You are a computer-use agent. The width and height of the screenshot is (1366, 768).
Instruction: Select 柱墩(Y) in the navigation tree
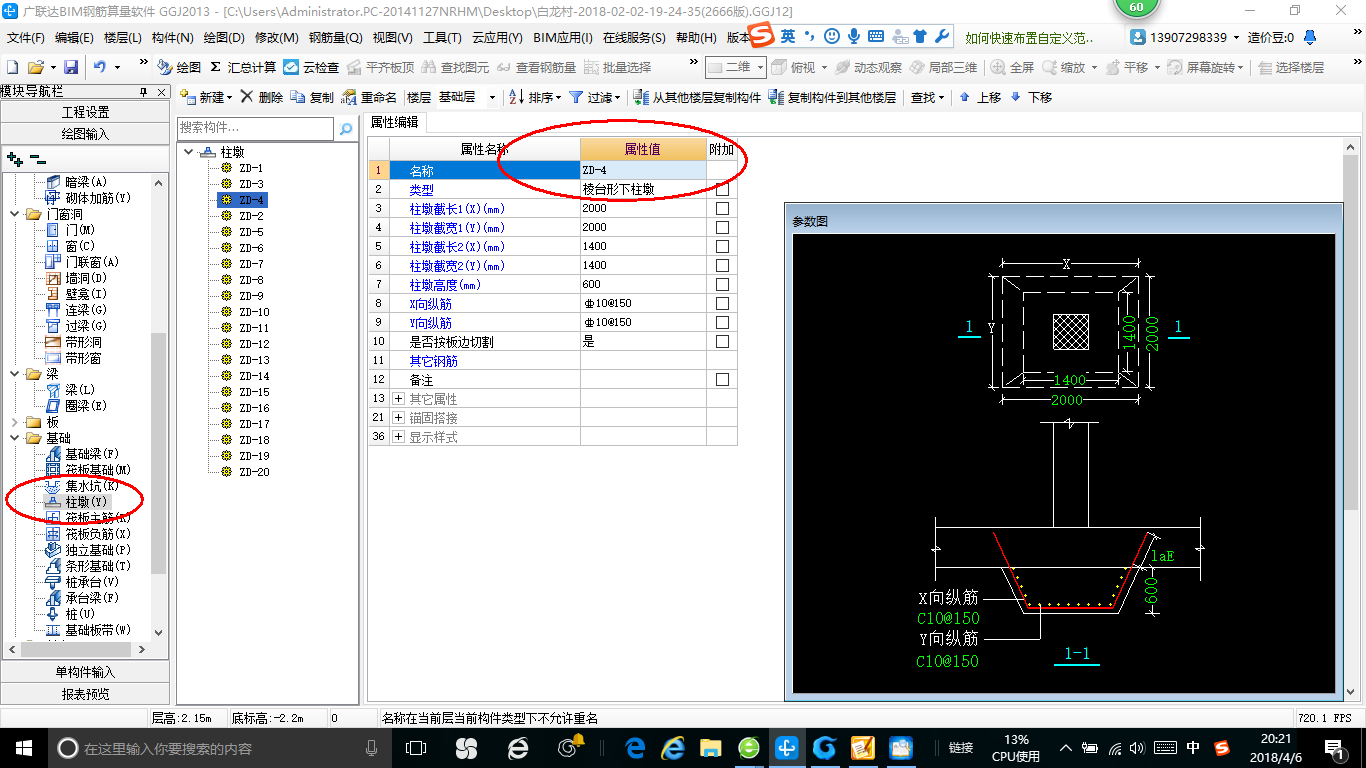[75, 502]
